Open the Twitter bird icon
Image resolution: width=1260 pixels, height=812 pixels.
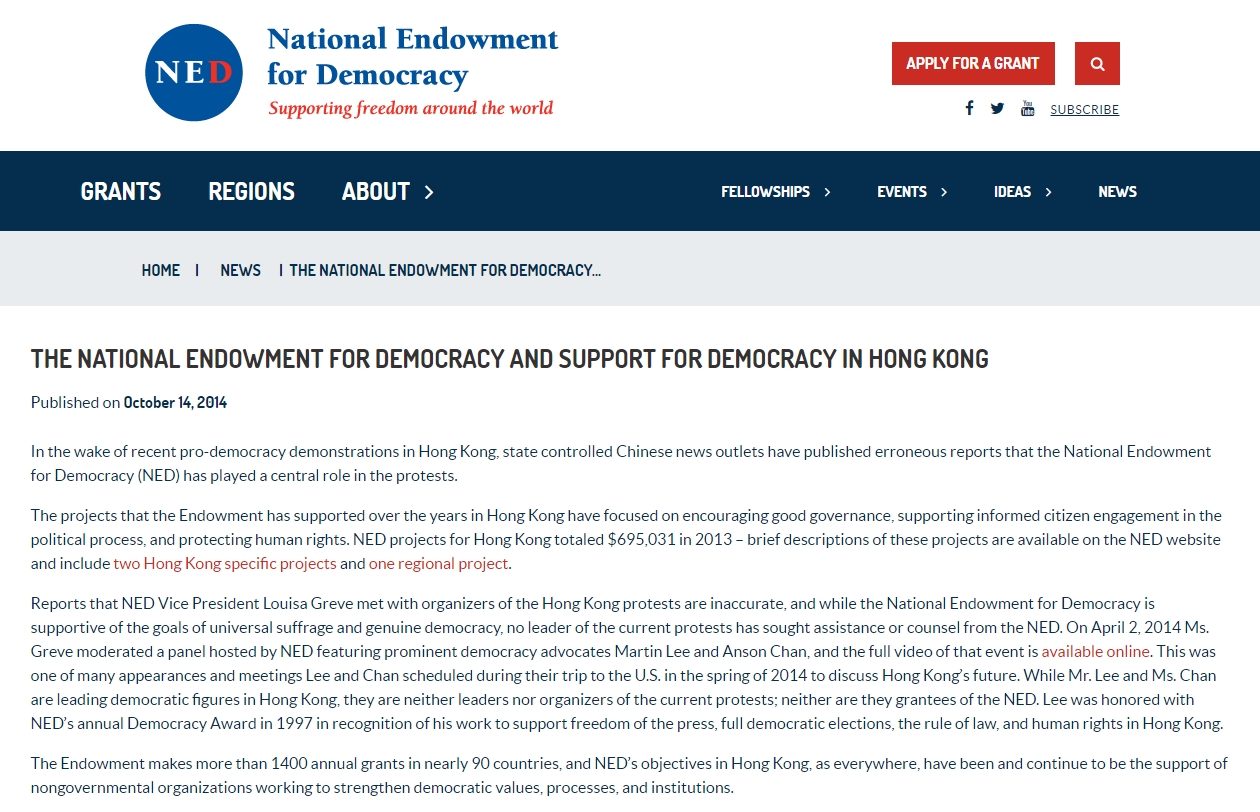click(997, 108)
